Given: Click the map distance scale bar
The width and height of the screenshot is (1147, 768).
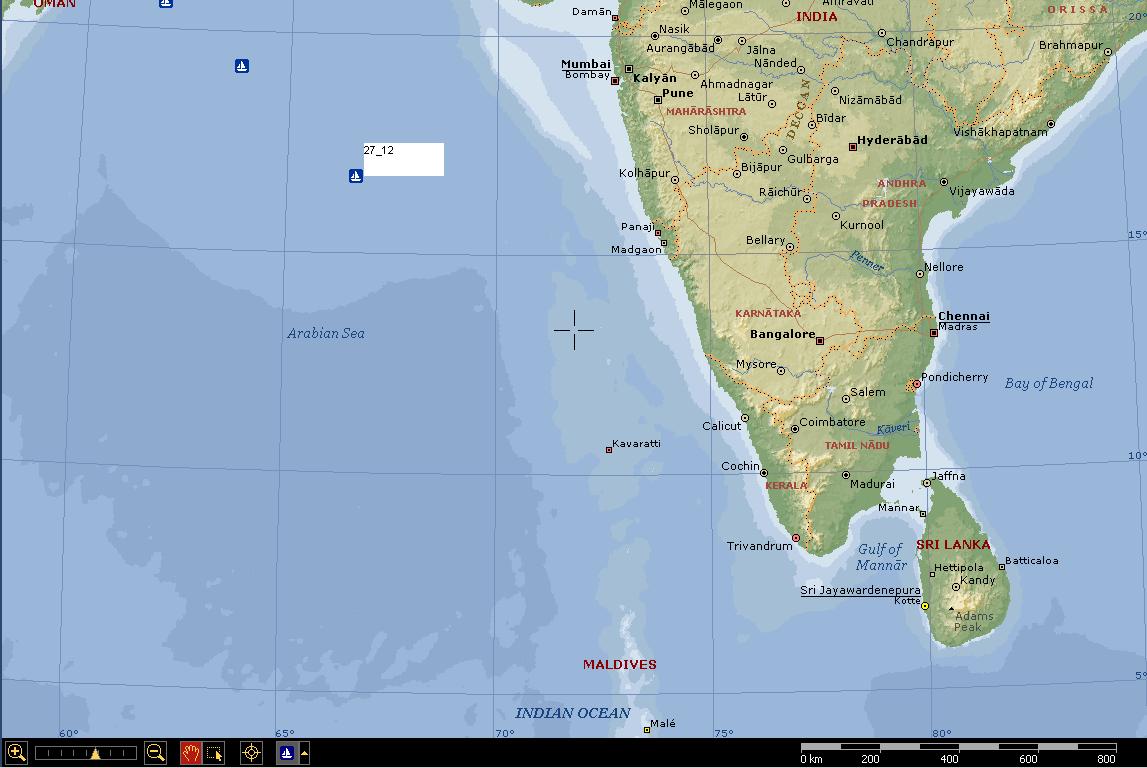Looking at the screenshot, I should pos(958,747).
